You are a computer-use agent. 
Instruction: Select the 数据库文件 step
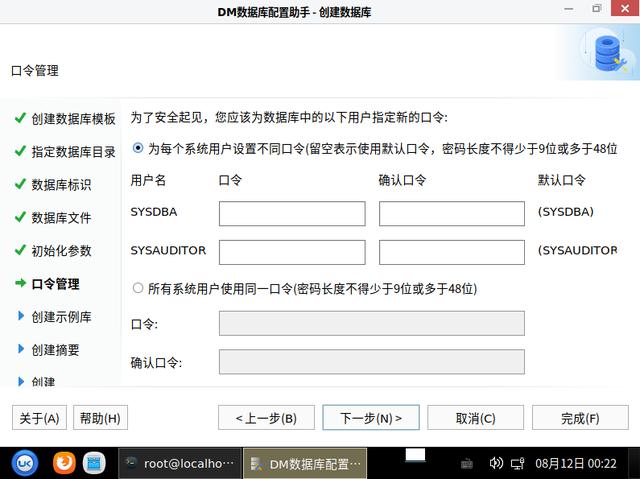click(61, 218)
